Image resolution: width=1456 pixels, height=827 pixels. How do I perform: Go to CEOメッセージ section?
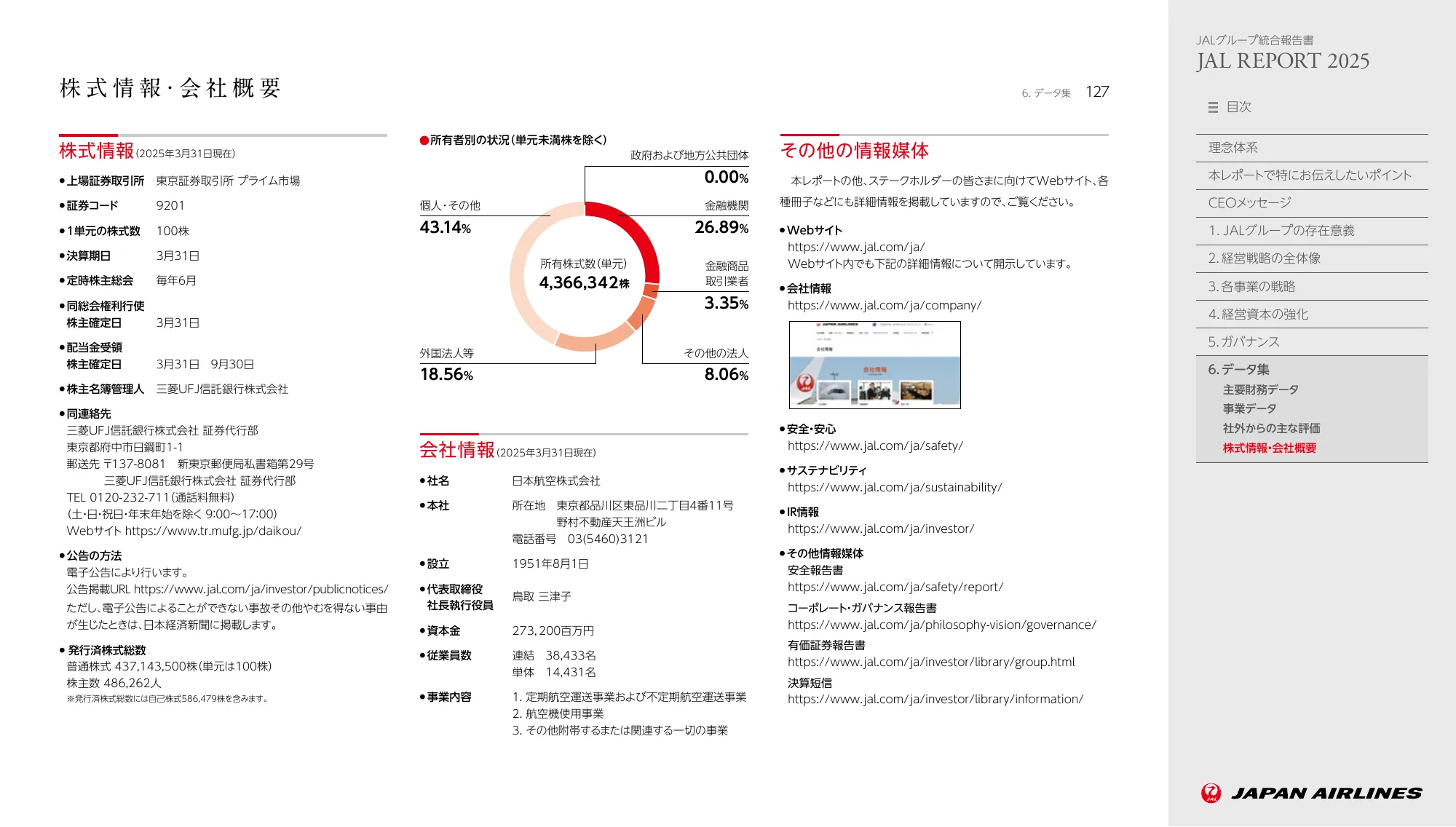pos(1312,203)
